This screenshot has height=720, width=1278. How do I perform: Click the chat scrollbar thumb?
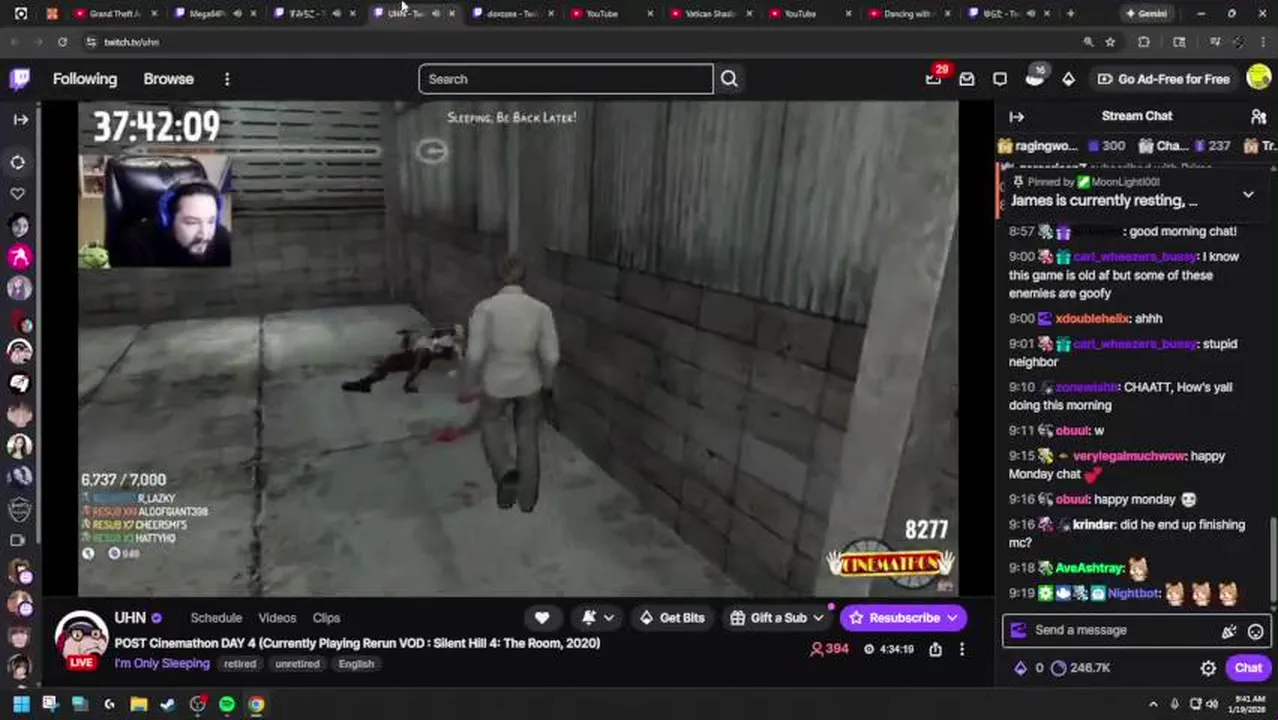[x=1273, y=560]
